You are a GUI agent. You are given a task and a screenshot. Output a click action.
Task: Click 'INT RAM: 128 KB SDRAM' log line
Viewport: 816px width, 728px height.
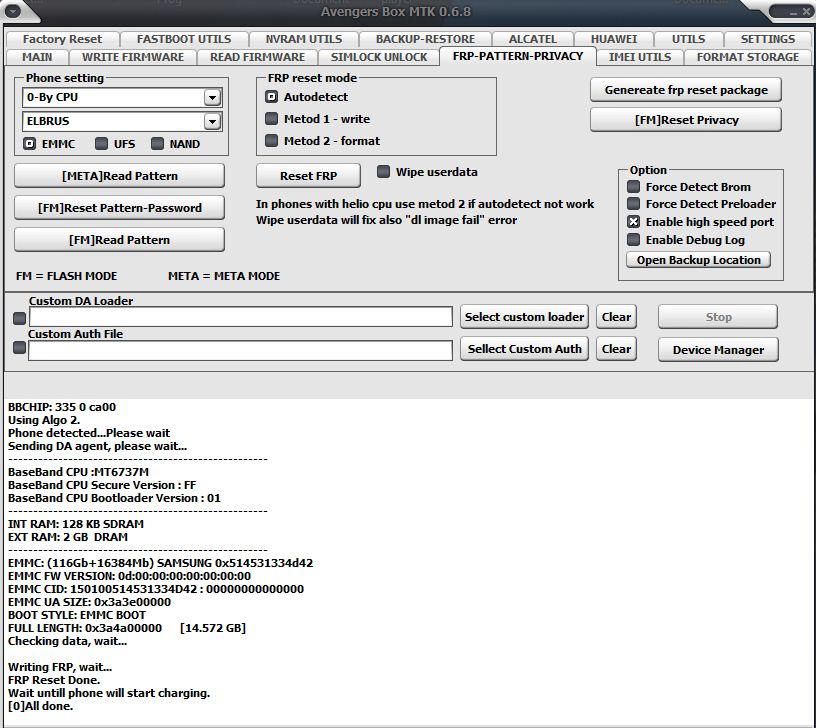pyautogui.click(x=76, y=524)
